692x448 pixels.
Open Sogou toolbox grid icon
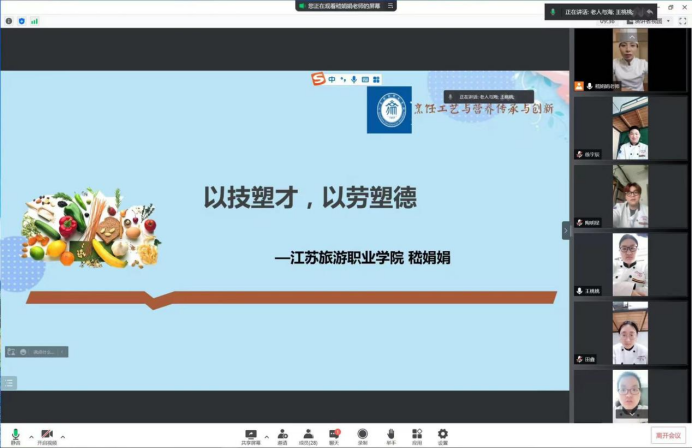pos(376,79)
